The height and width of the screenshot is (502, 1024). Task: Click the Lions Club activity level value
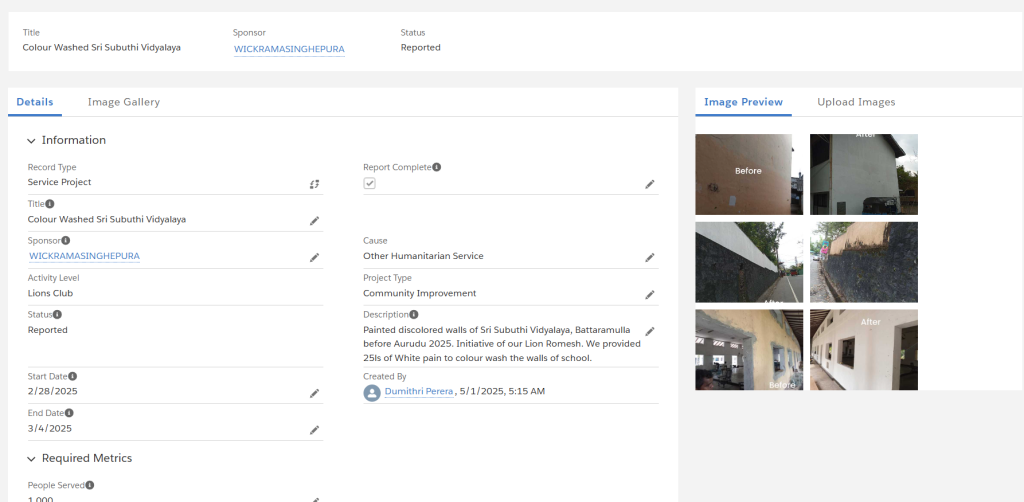[50, 293]
